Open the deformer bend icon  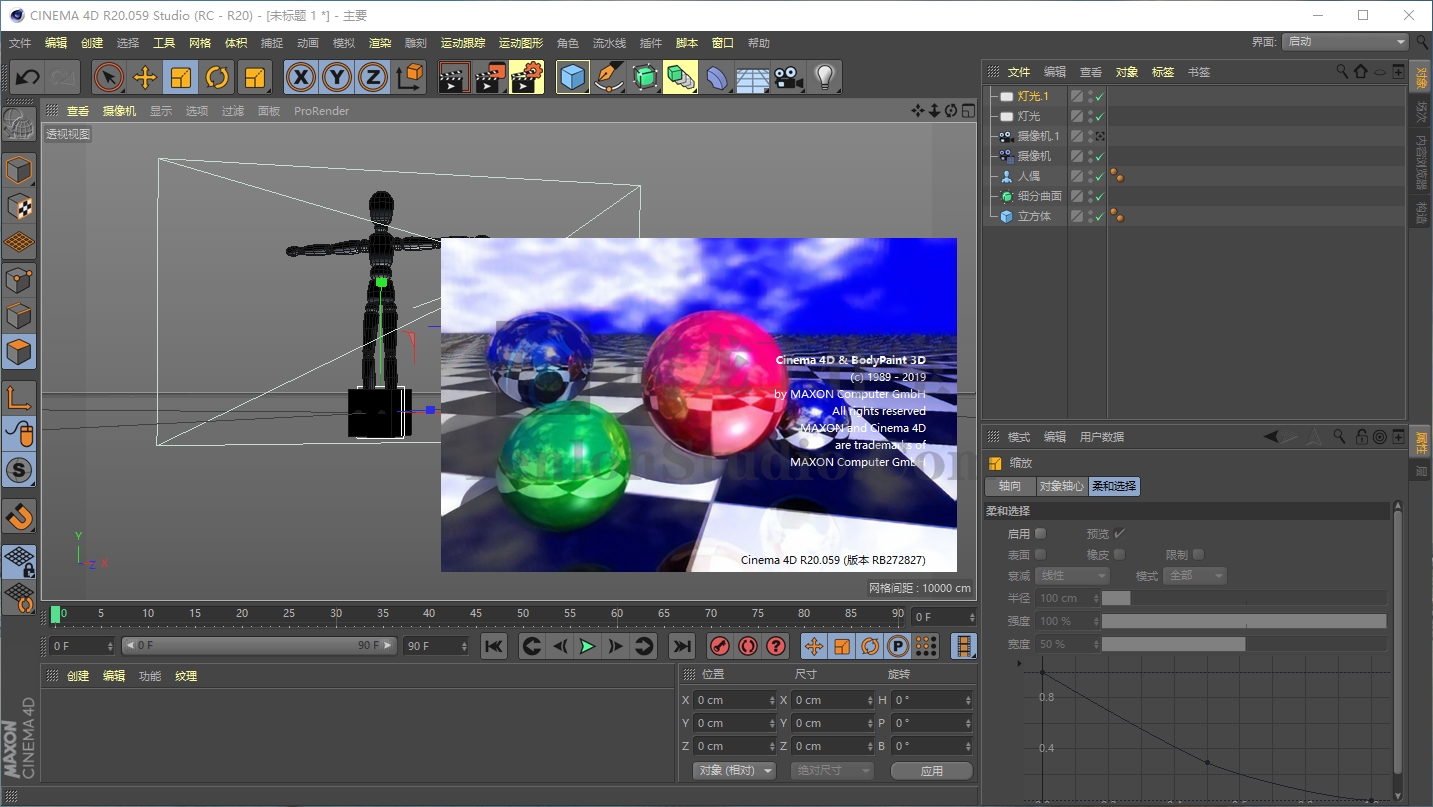(x=717, y=77)
